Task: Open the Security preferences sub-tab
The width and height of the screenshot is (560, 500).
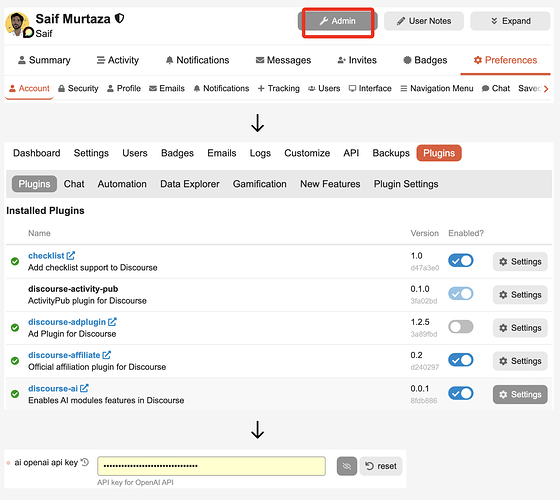Action: pos(78,88)
